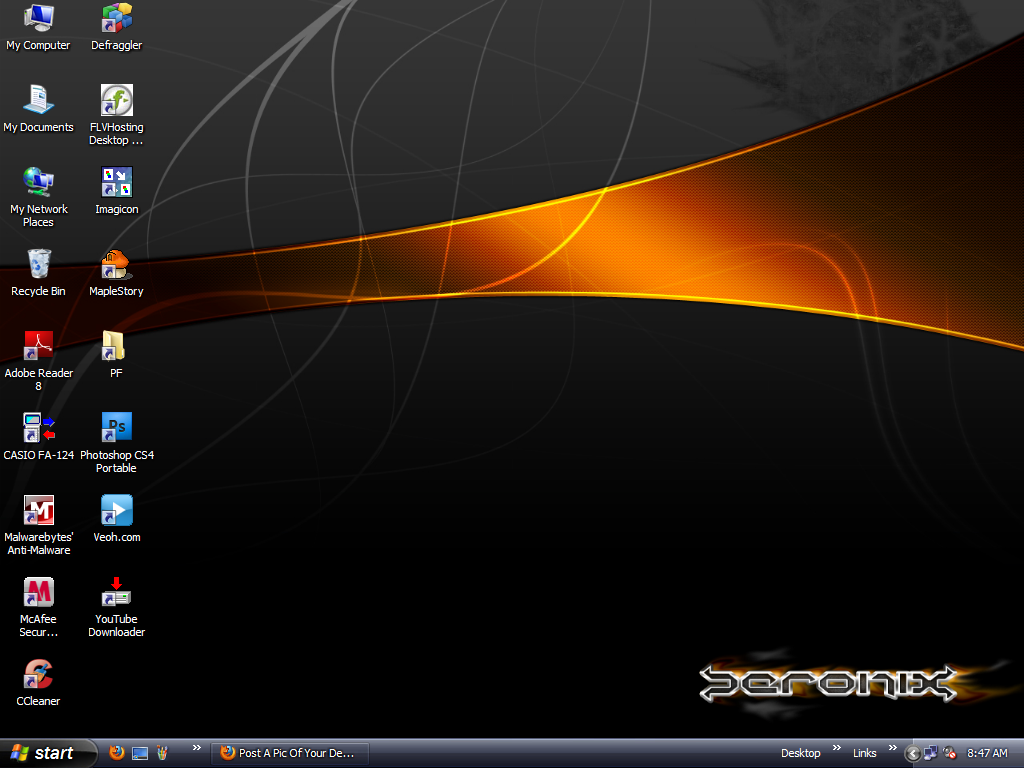Launch the YouTube Downloader
Viewport: 1024px width, 768px height.
coord(115,593)
